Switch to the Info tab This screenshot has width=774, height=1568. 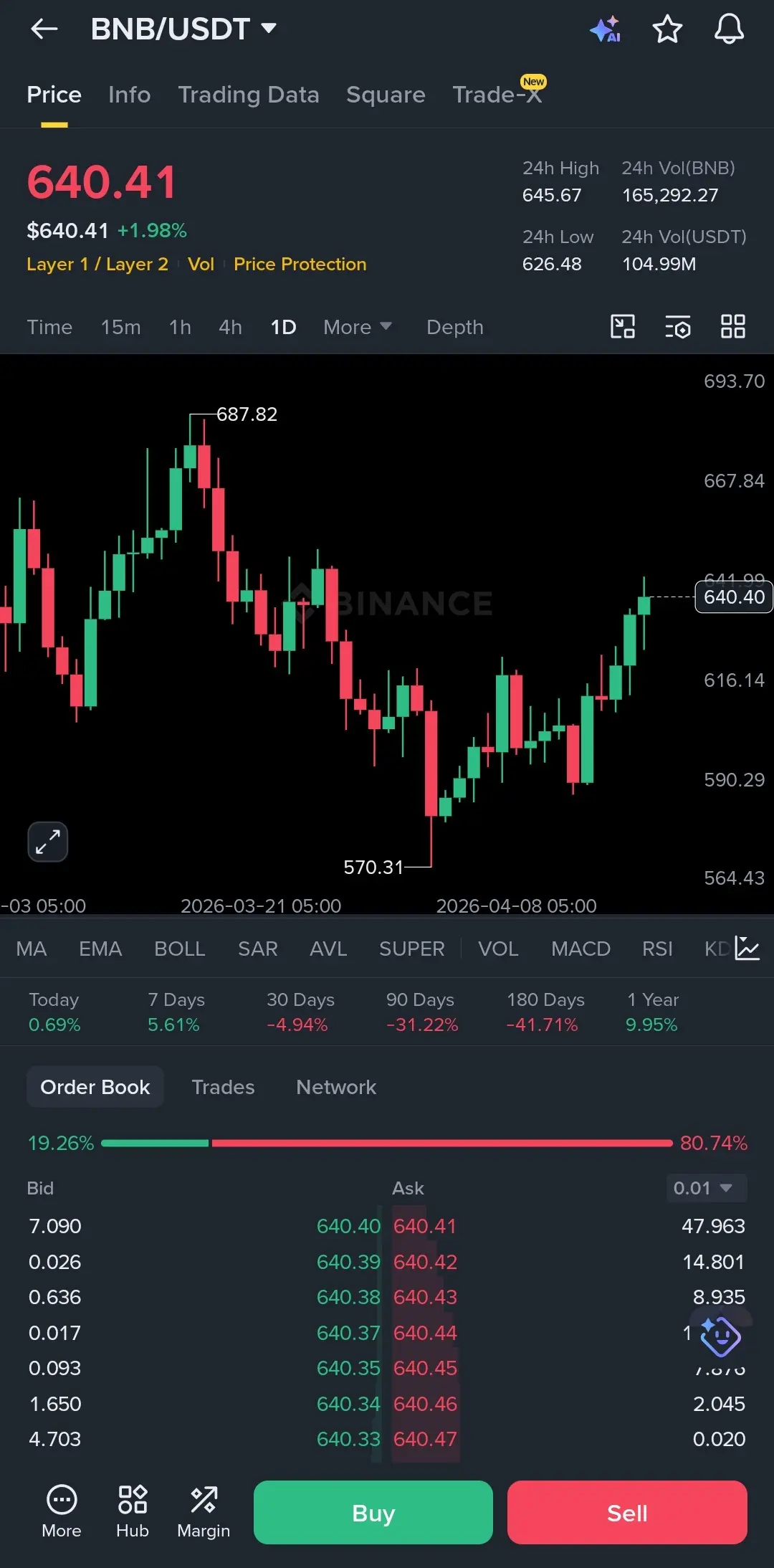[130, 95]
